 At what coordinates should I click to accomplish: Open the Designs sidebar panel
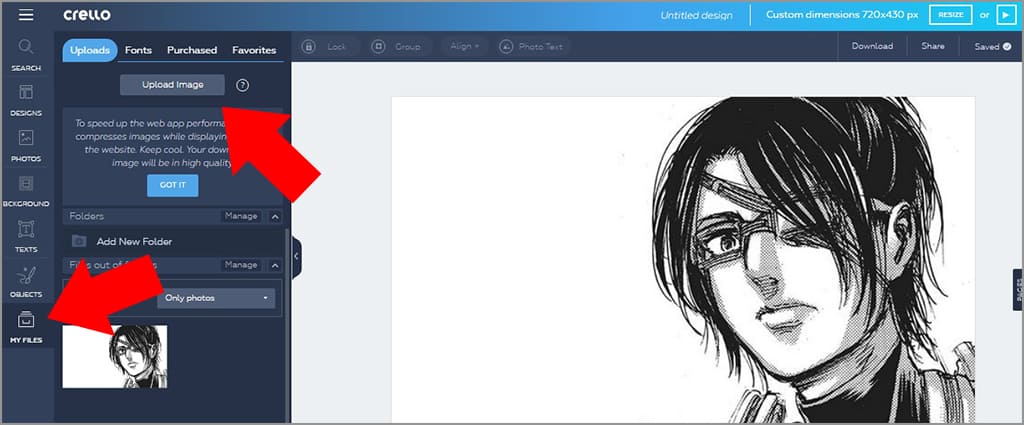tap(26, 100)
